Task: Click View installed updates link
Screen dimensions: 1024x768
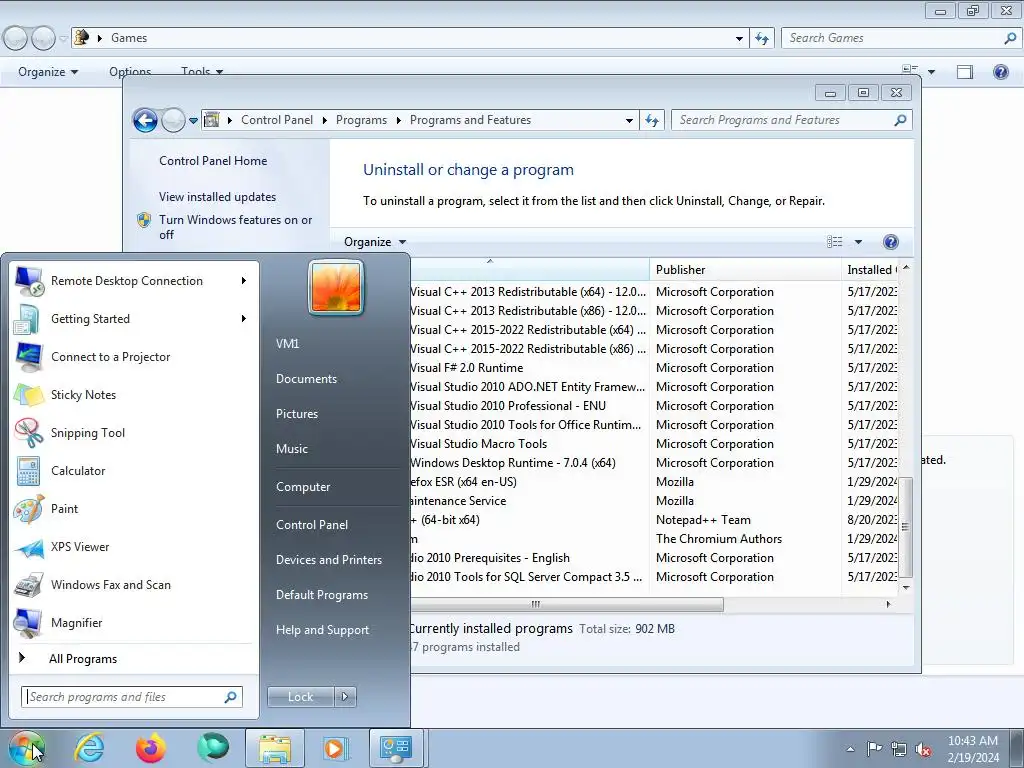Action: pyautogui.click(x=217, y=197)
